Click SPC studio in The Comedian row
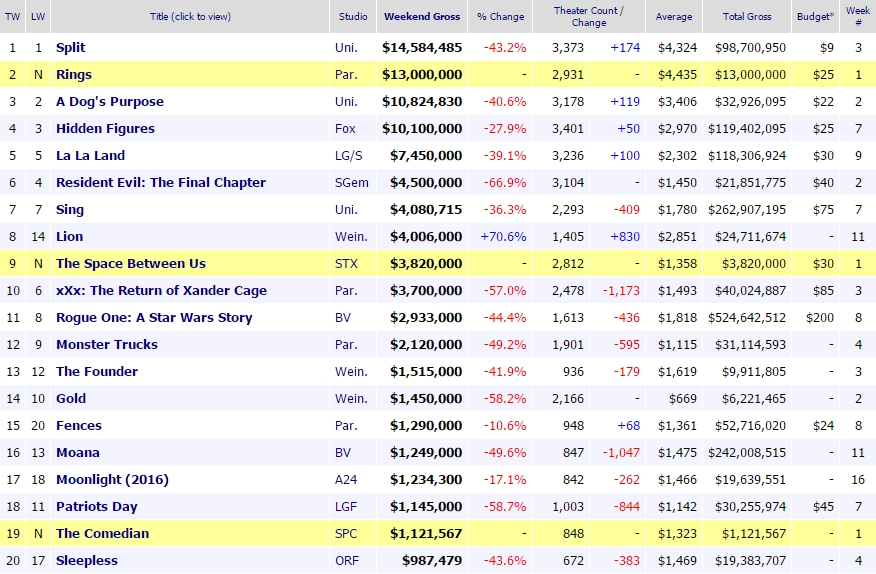 [x=346, y=534]
